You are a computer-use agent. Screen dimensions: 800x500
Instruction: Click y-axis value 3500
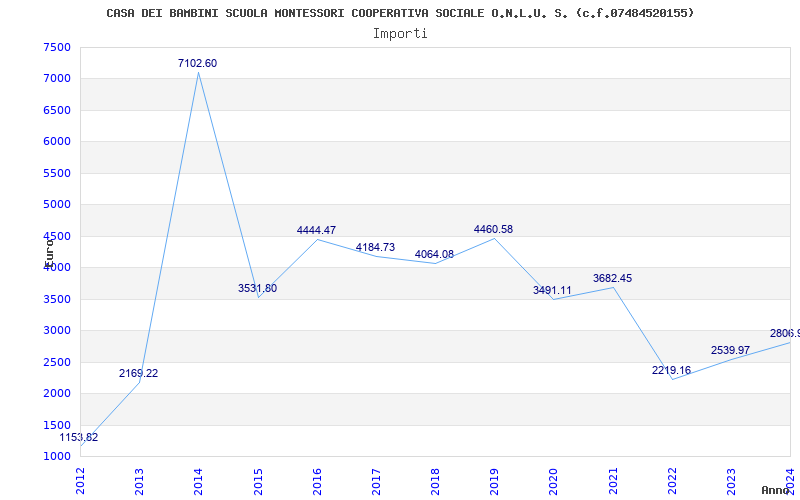(x=57, y=299)
